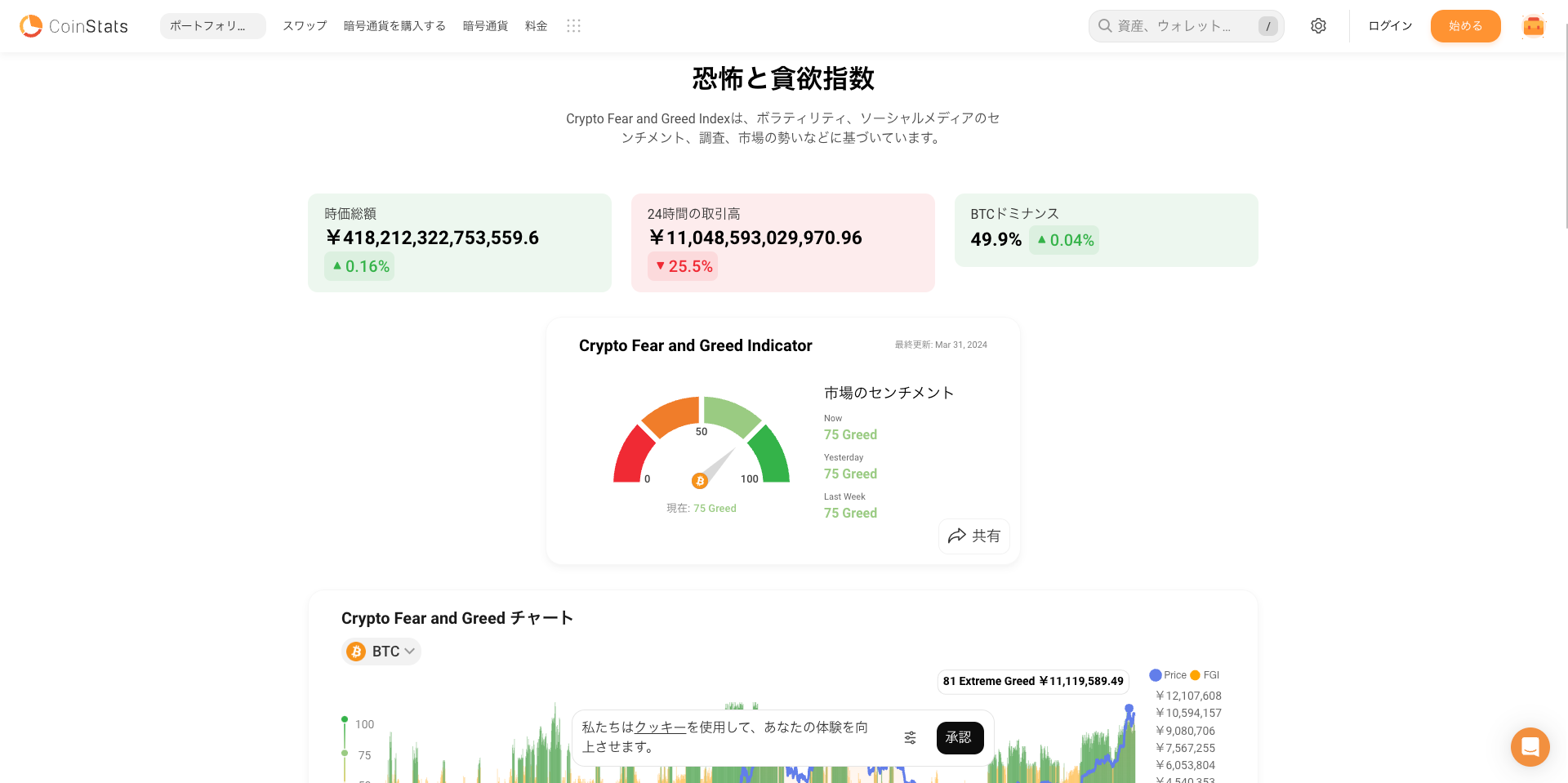Click the CoinStats logo

pyautogui.click(x=73, y=25)
